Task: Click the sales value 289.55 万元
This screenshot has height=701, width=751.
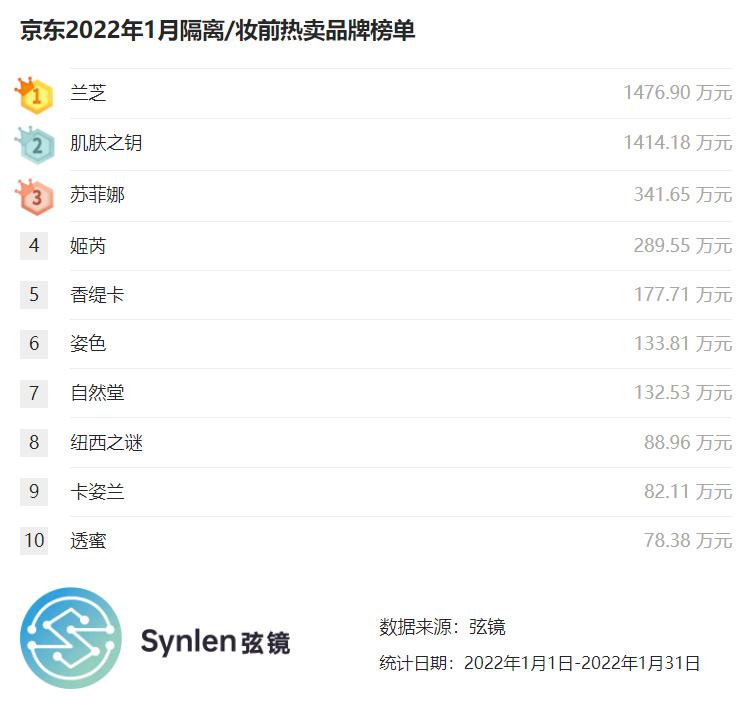Action: [683, 246]
